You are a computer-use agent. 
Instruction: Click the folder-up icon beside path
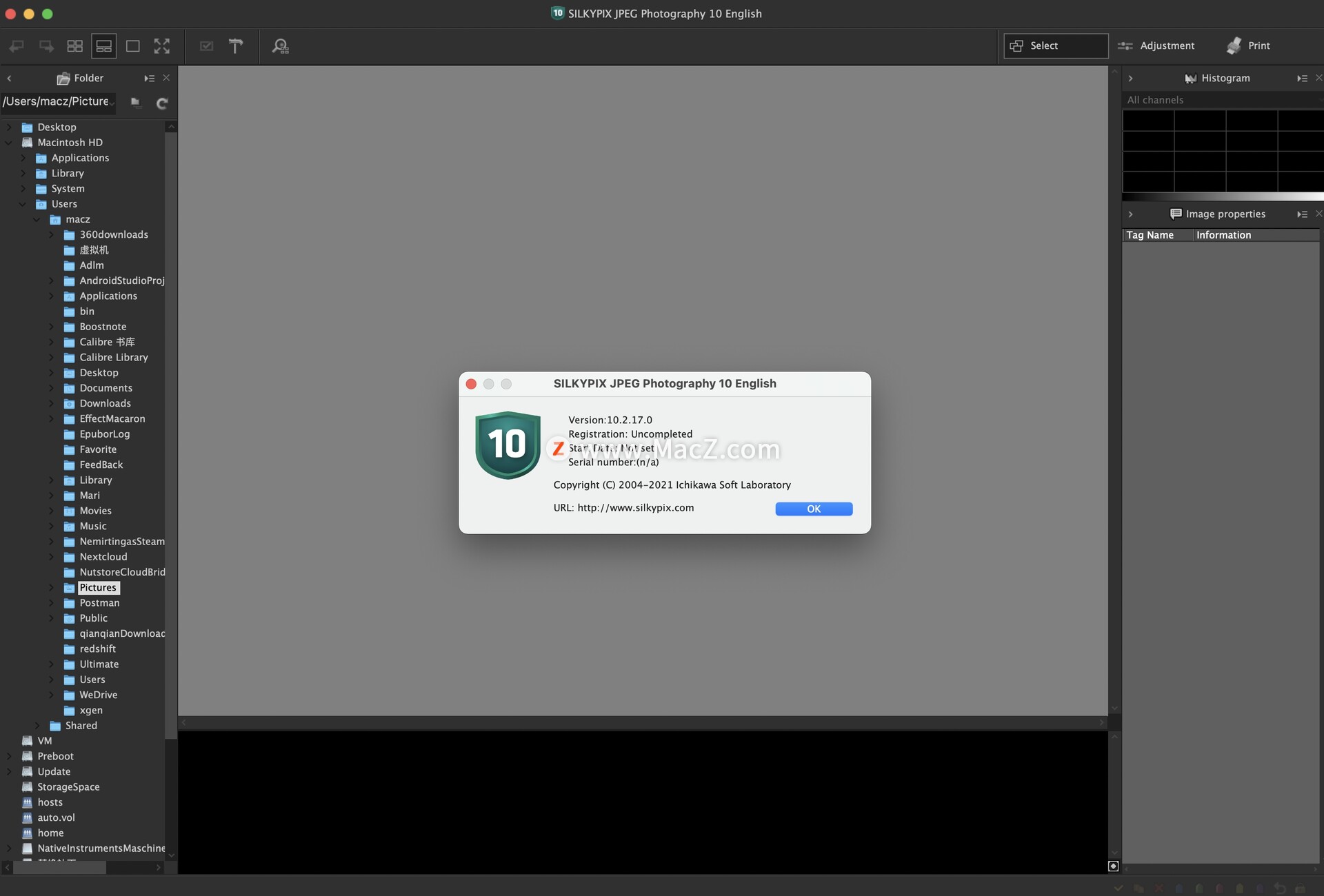[x=136, y=103]
